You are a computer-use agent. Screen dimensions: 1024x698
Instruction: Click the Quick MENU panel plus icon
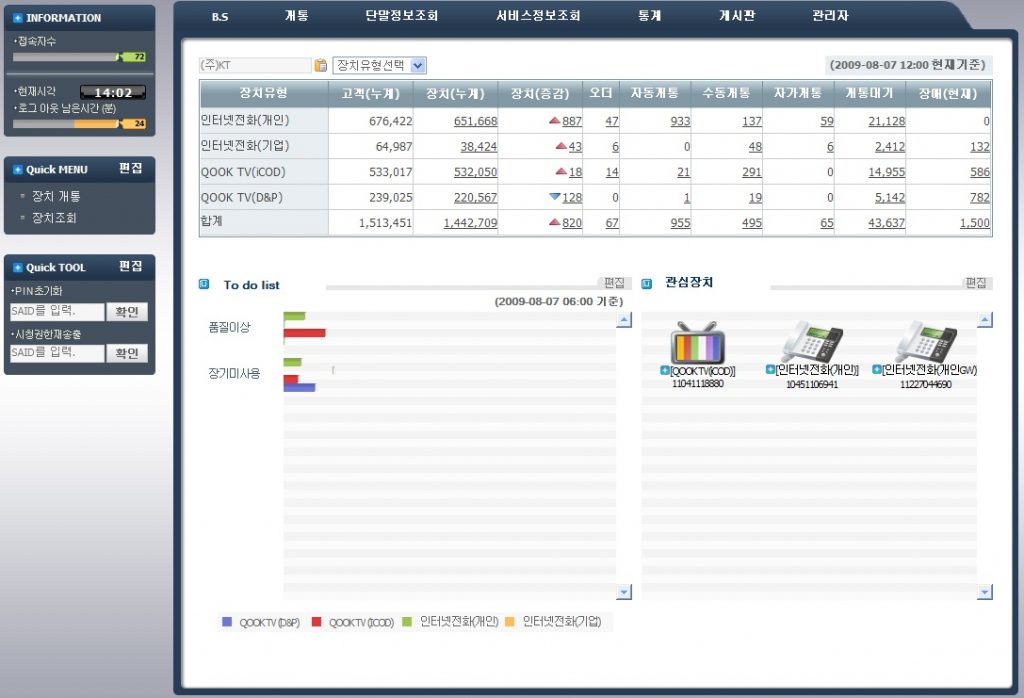click(18, 170)
